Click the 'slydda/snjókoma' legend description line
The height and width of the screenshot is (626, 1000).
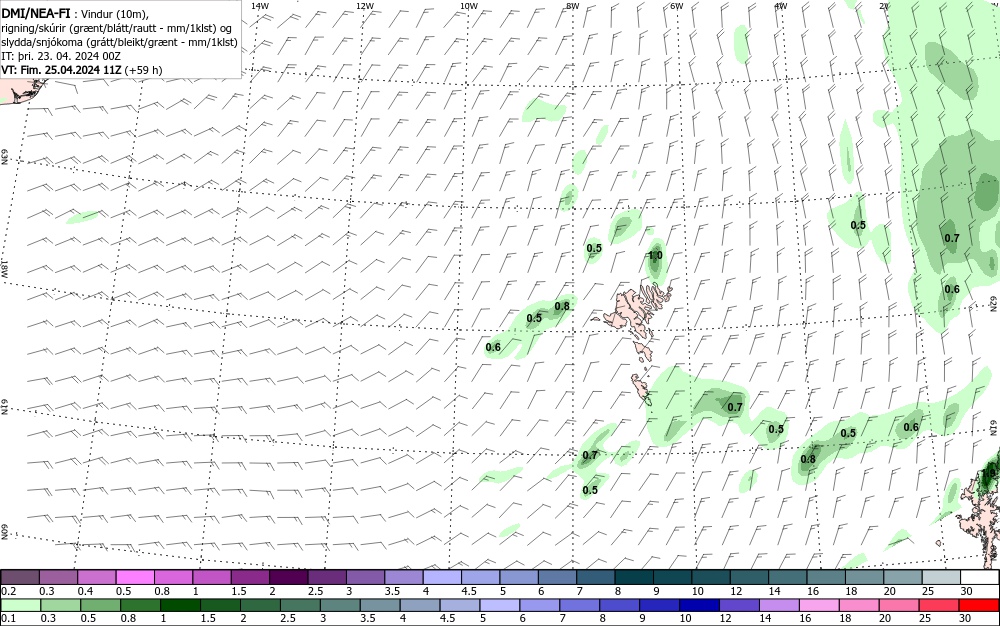click(x=120, y=42)
